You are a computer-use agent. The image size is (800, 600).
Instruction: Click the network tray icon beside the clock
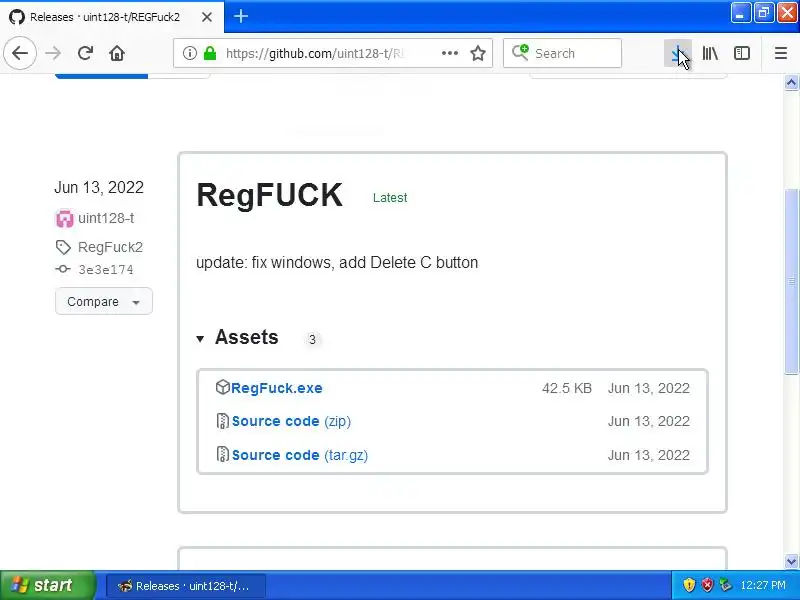(x=725, y=585)
